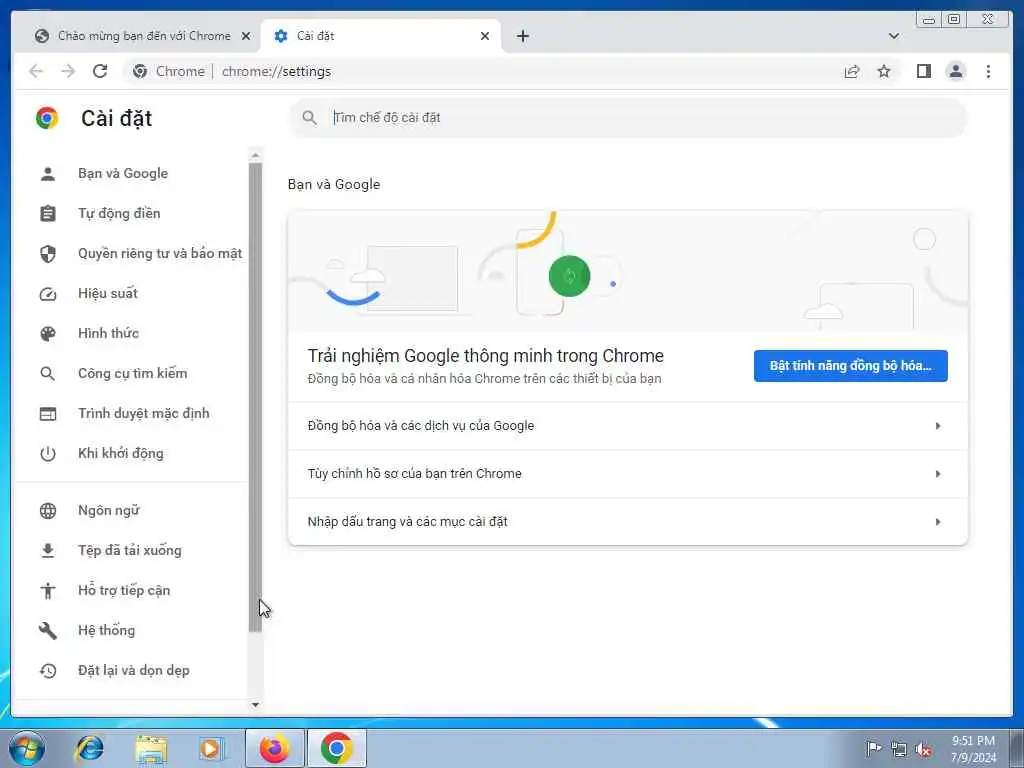Click the network icon in the system tray
This screenshot has height=768, width=1024.
(x=899, y=749)
